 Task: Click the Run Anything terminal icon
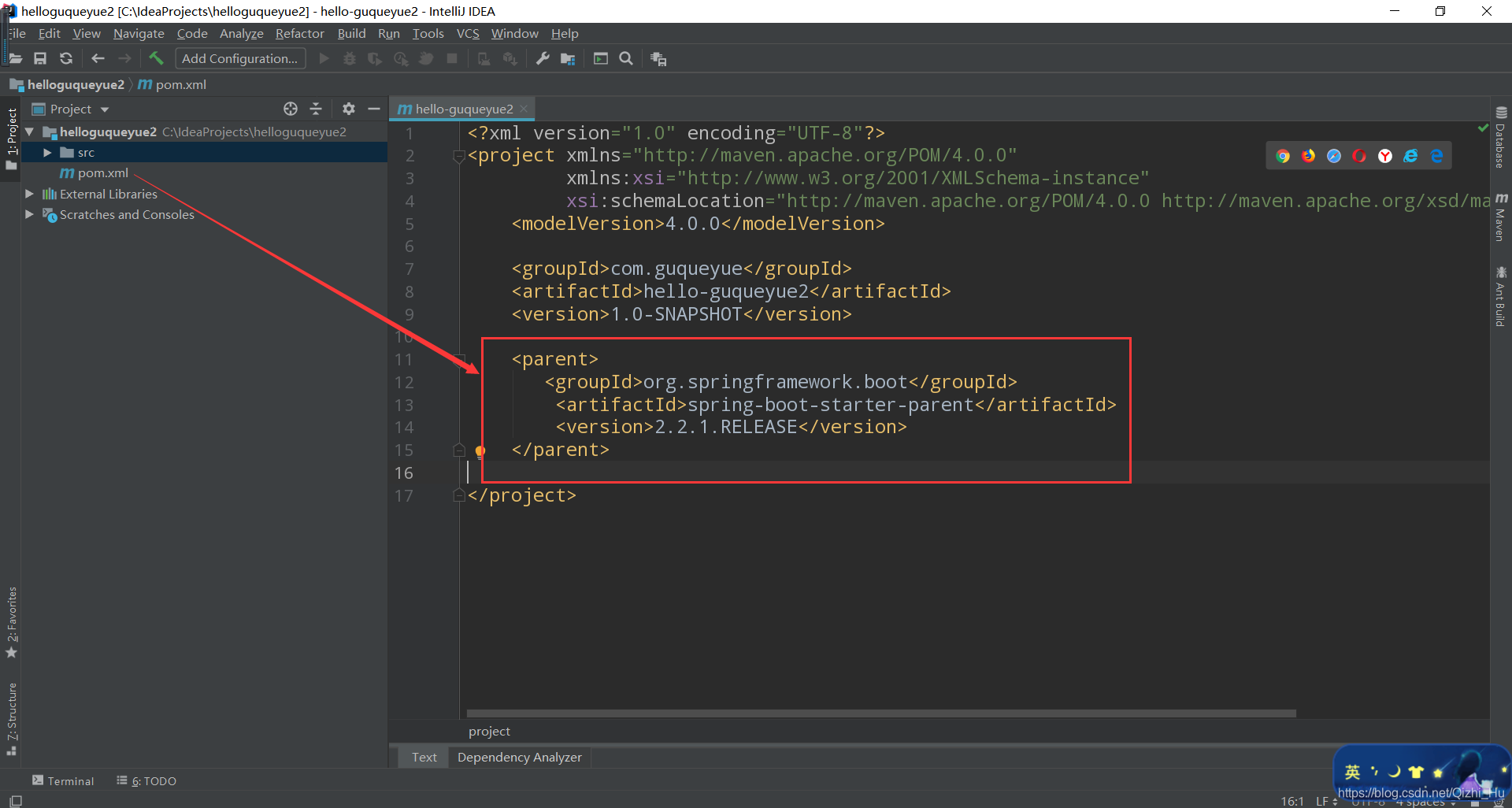click(x=601, y=58)
